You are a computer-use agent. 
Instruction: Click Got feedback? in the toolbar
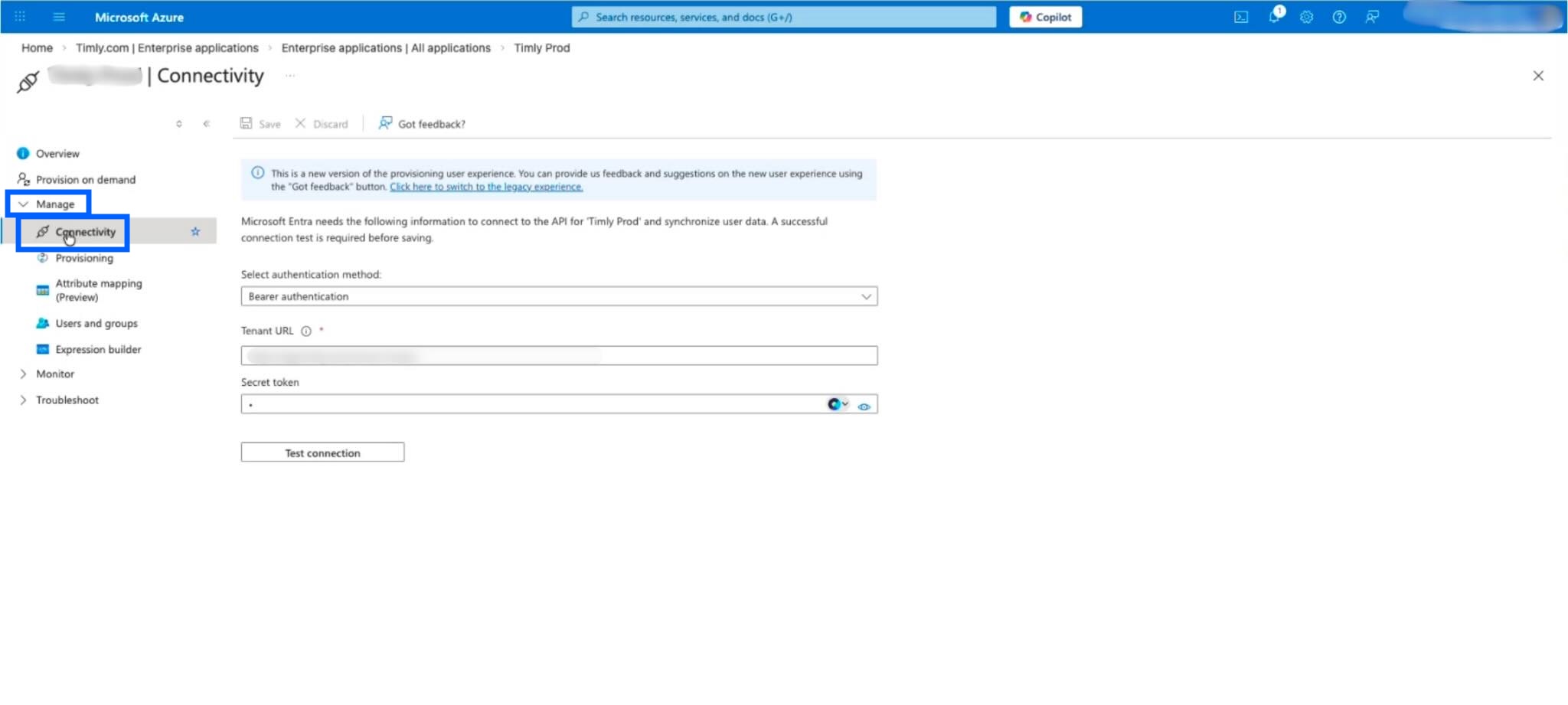[422, 124]
